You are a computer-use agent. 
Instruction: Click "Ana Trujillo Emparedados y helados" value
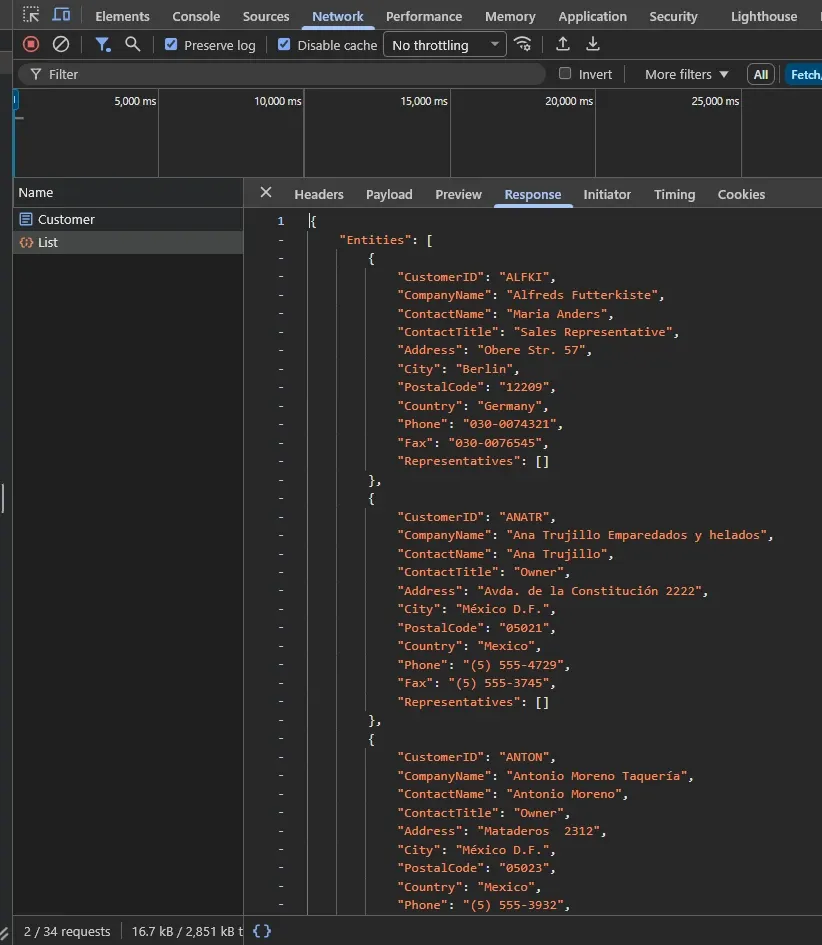coord(636,535)
